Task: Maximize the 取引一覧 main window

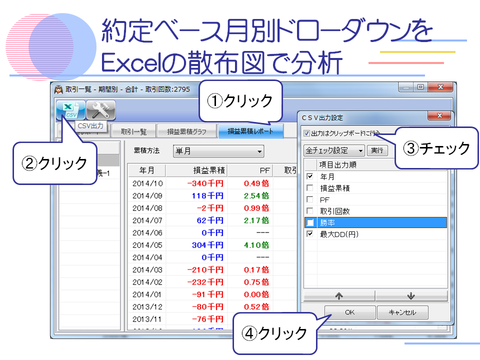Action: 421,87
